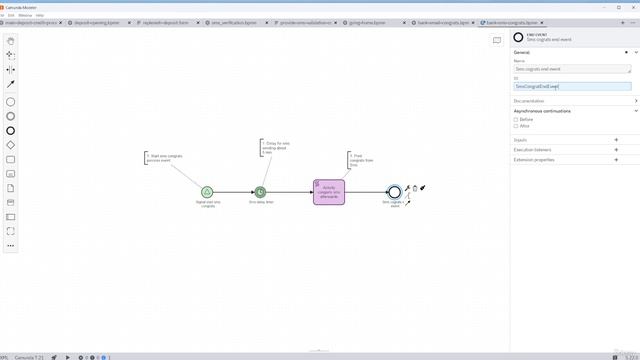Click the deploy rocket icon in status bar
This screenshot has height=360, width=640.
point(54,357)
